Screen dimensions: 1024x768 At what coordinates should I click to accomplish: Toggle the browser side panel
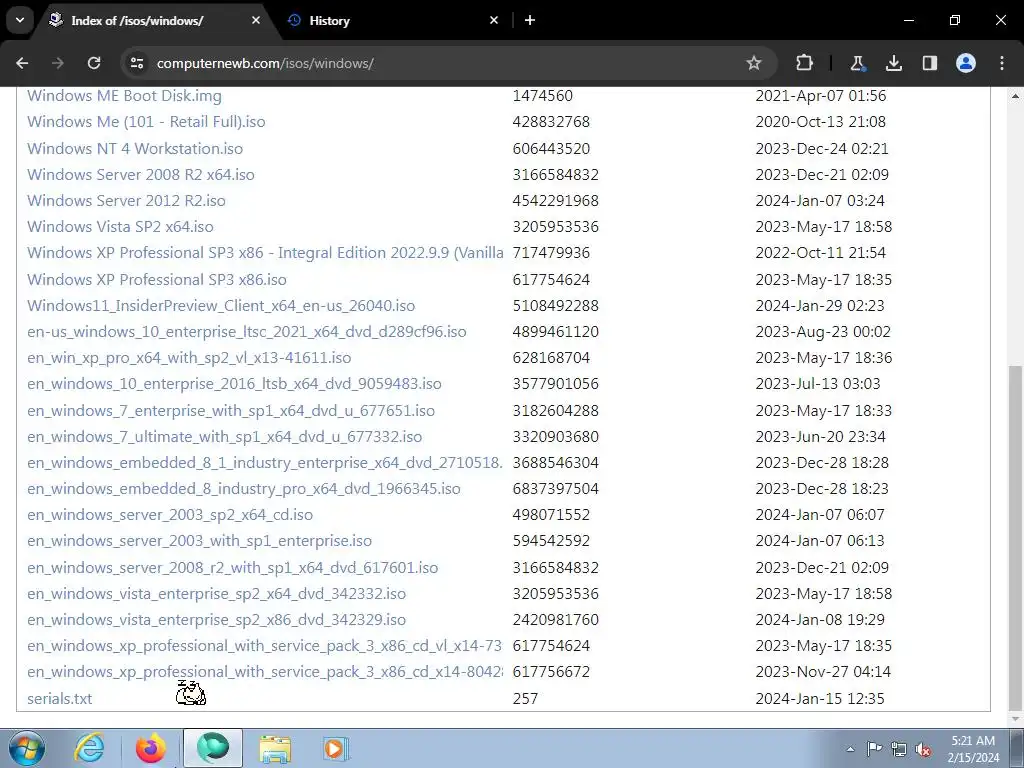click(929, 63)
